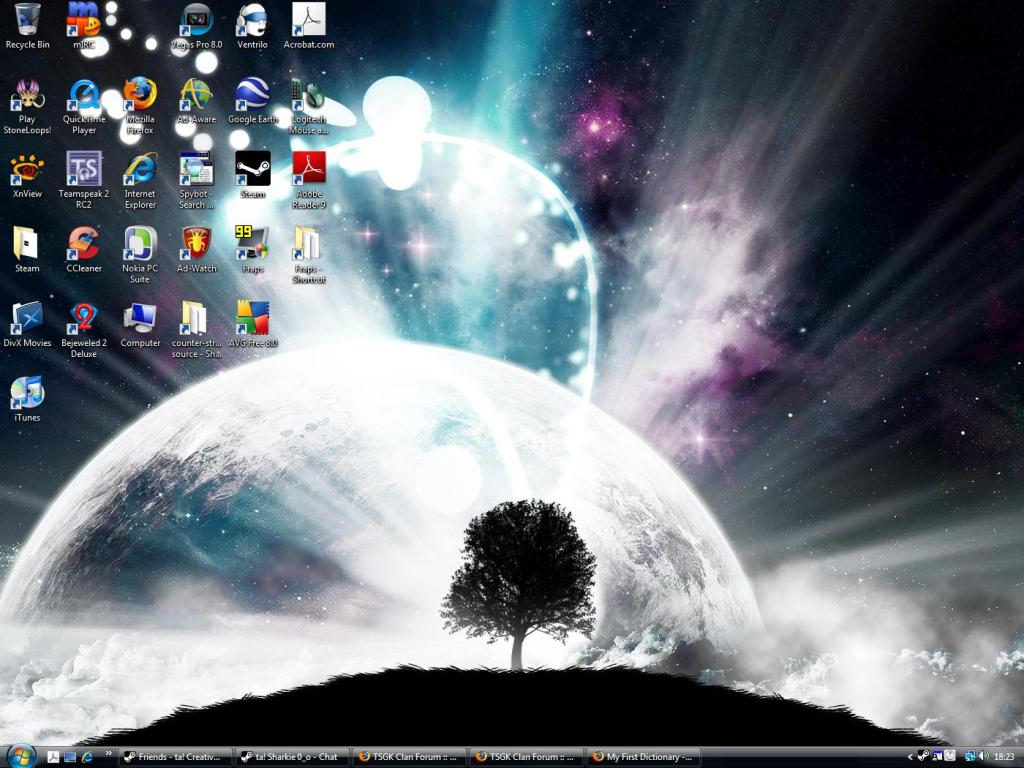The width and height of the screenshot is (1024, 768).
Task: Click the AVG Free 8.0 icon
Action: tap(252, 319)
